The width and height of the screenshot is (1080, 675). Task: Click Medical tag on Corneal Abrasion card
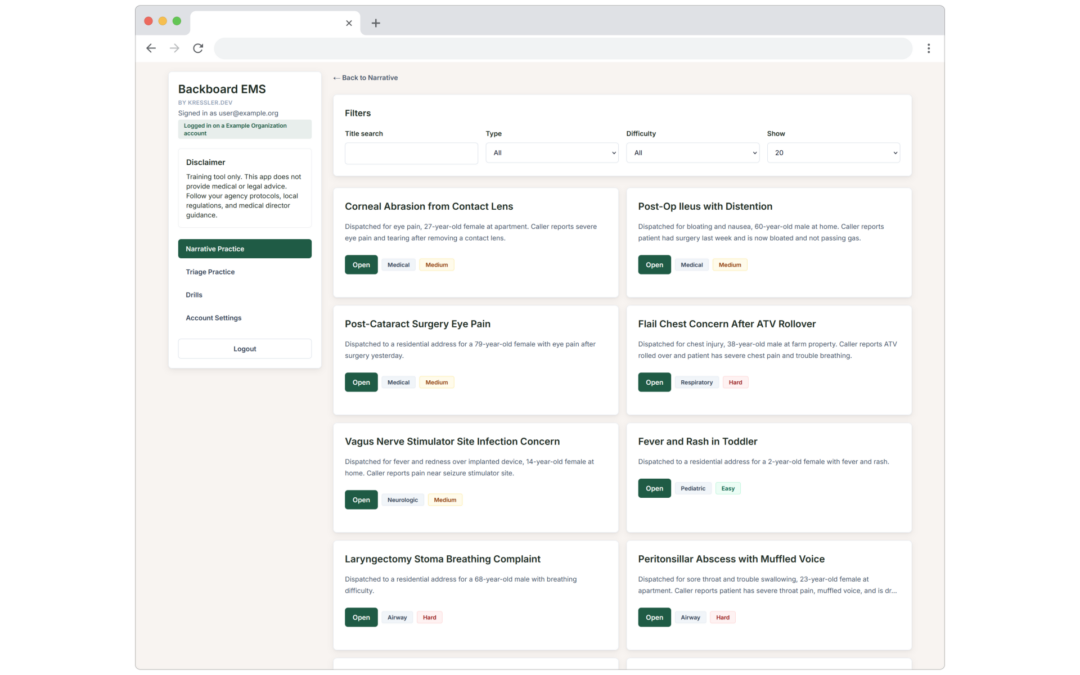tap(398, 265)
